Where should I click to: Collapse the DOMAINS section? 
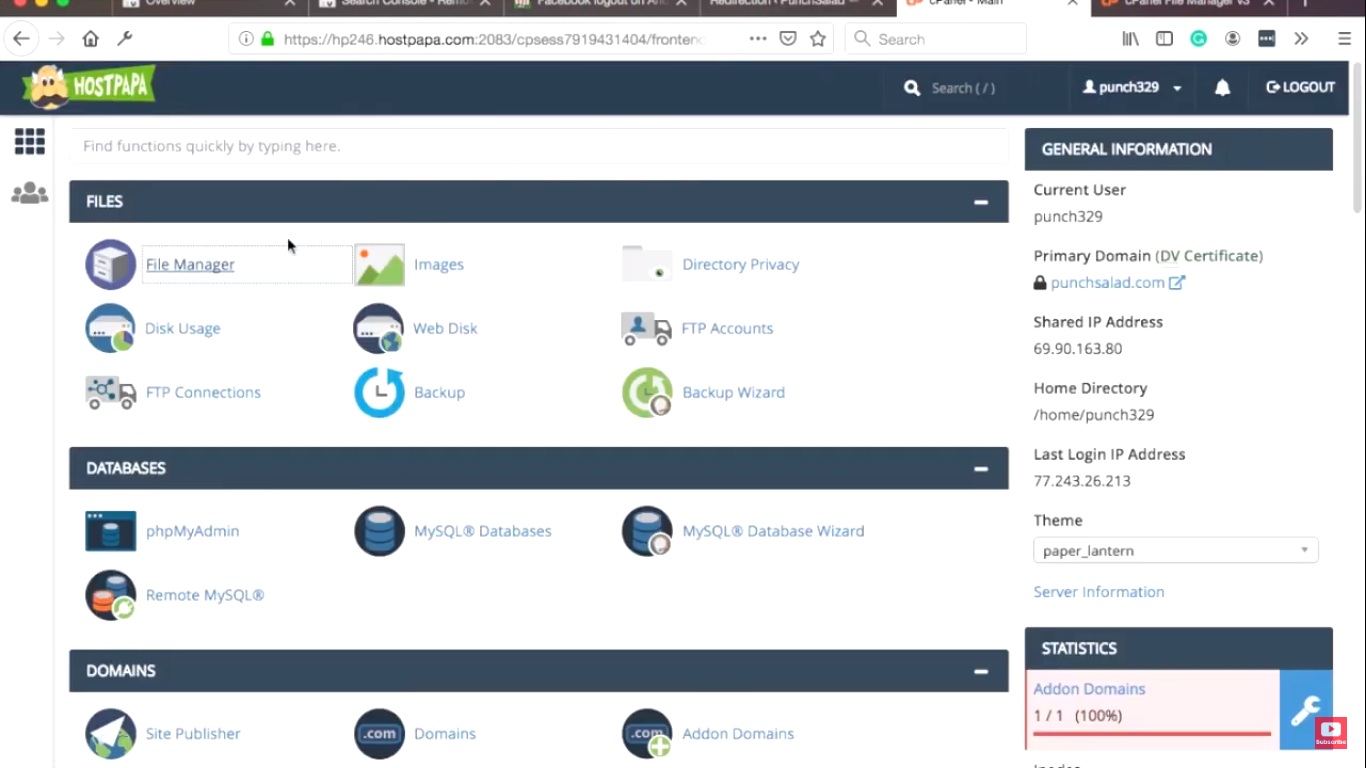[981, 671]
